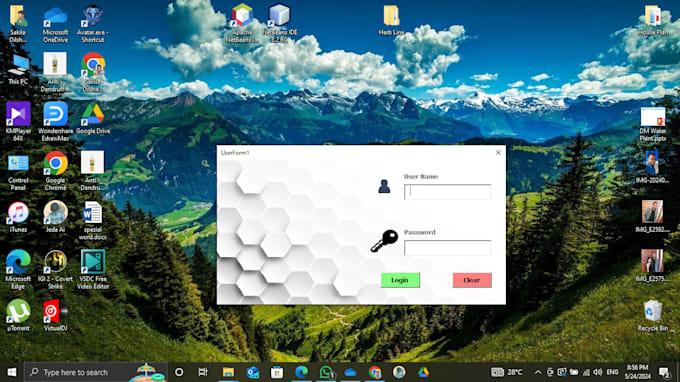680x382 pixels.
Task: Open the Google Drive taskbar icon
Action: pos(423,372)
